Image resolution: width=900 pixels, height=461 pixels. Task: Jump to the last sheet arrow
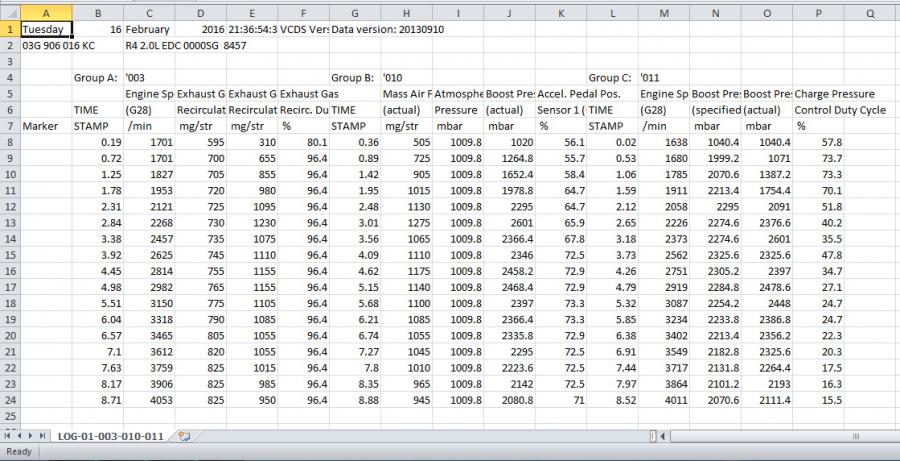42,436
